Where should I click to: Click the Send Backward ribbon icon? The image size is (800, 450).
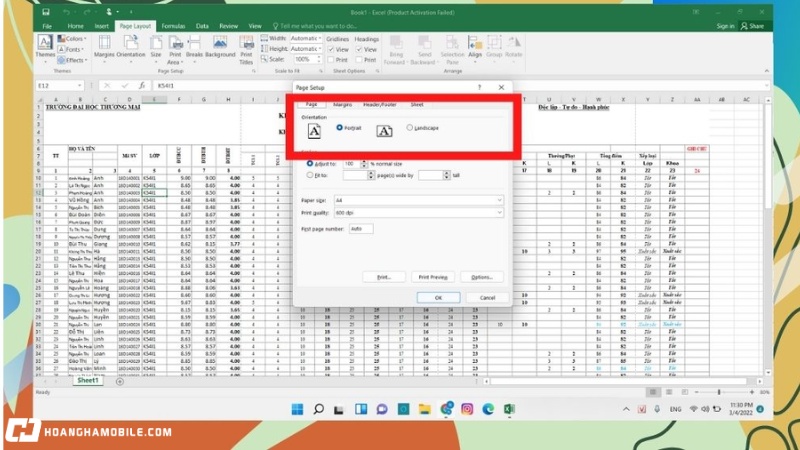pyautogui.click(x=423, y=50)
